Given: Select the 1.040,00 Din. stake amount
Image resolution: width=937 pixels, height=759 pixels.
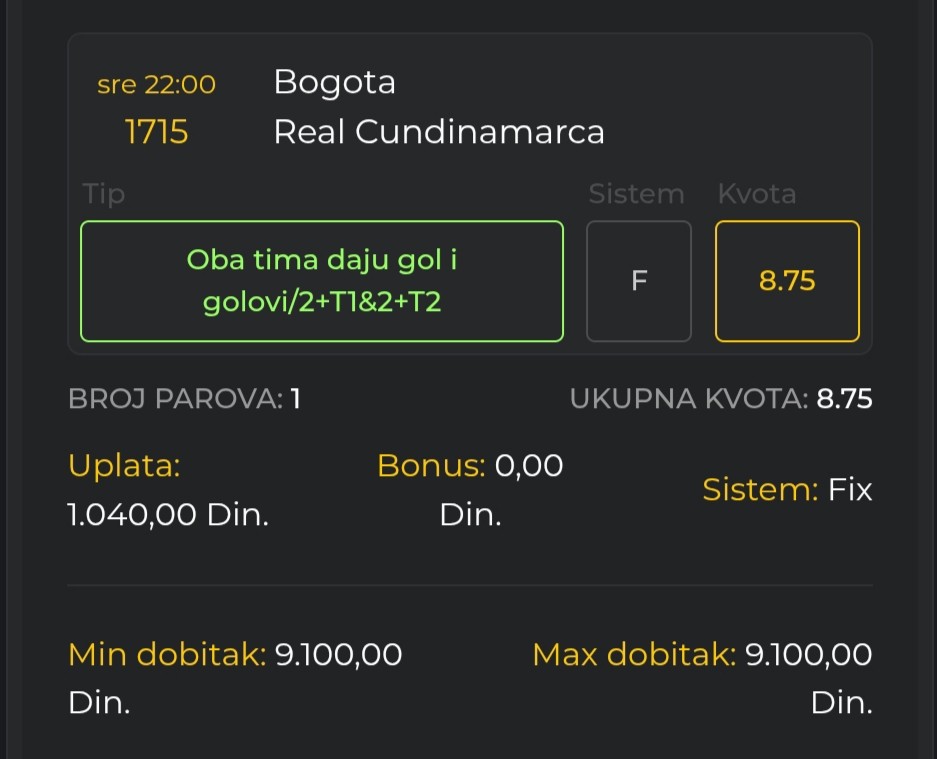Looking at the screenshot, I should [168, 515].
